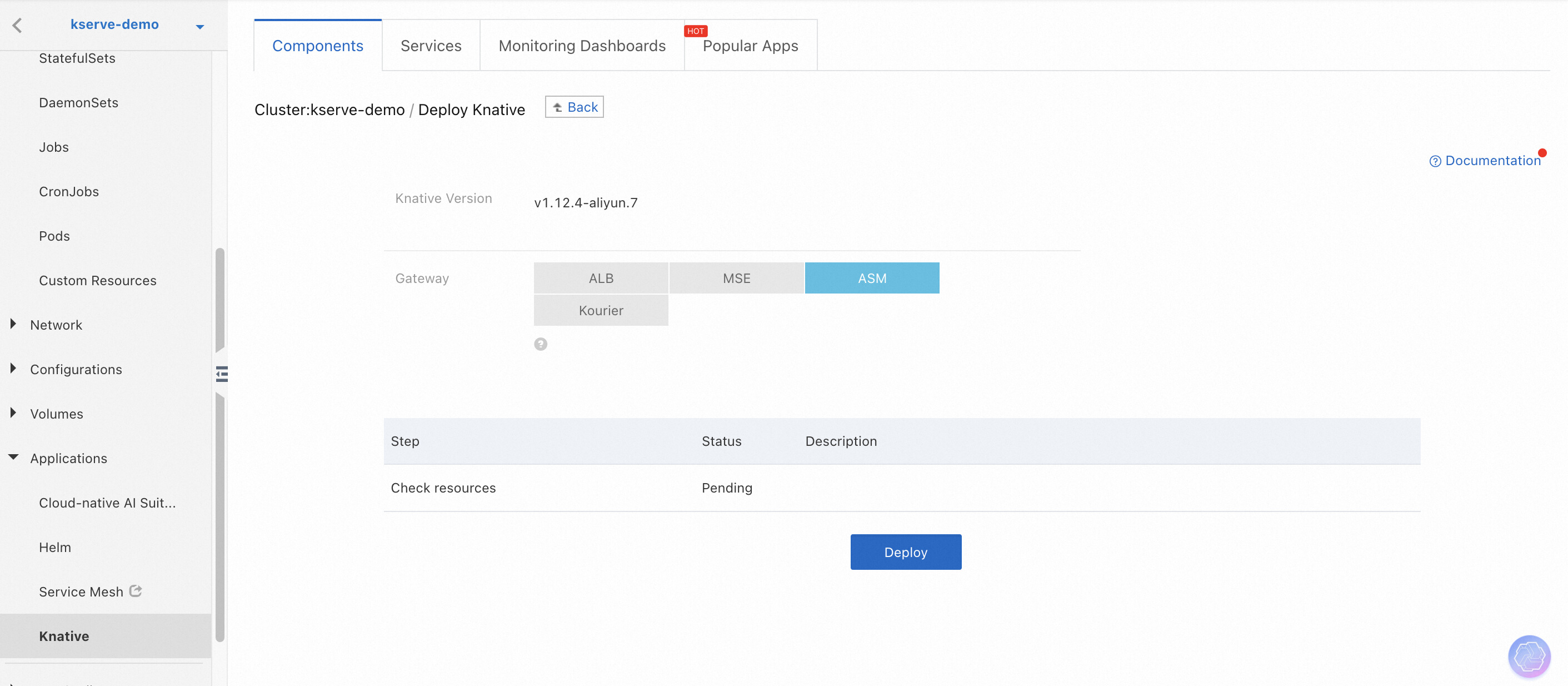Click the kserve-demo cluster name
The width and height of the screenshot is (1568, 686).
[114, 24]
